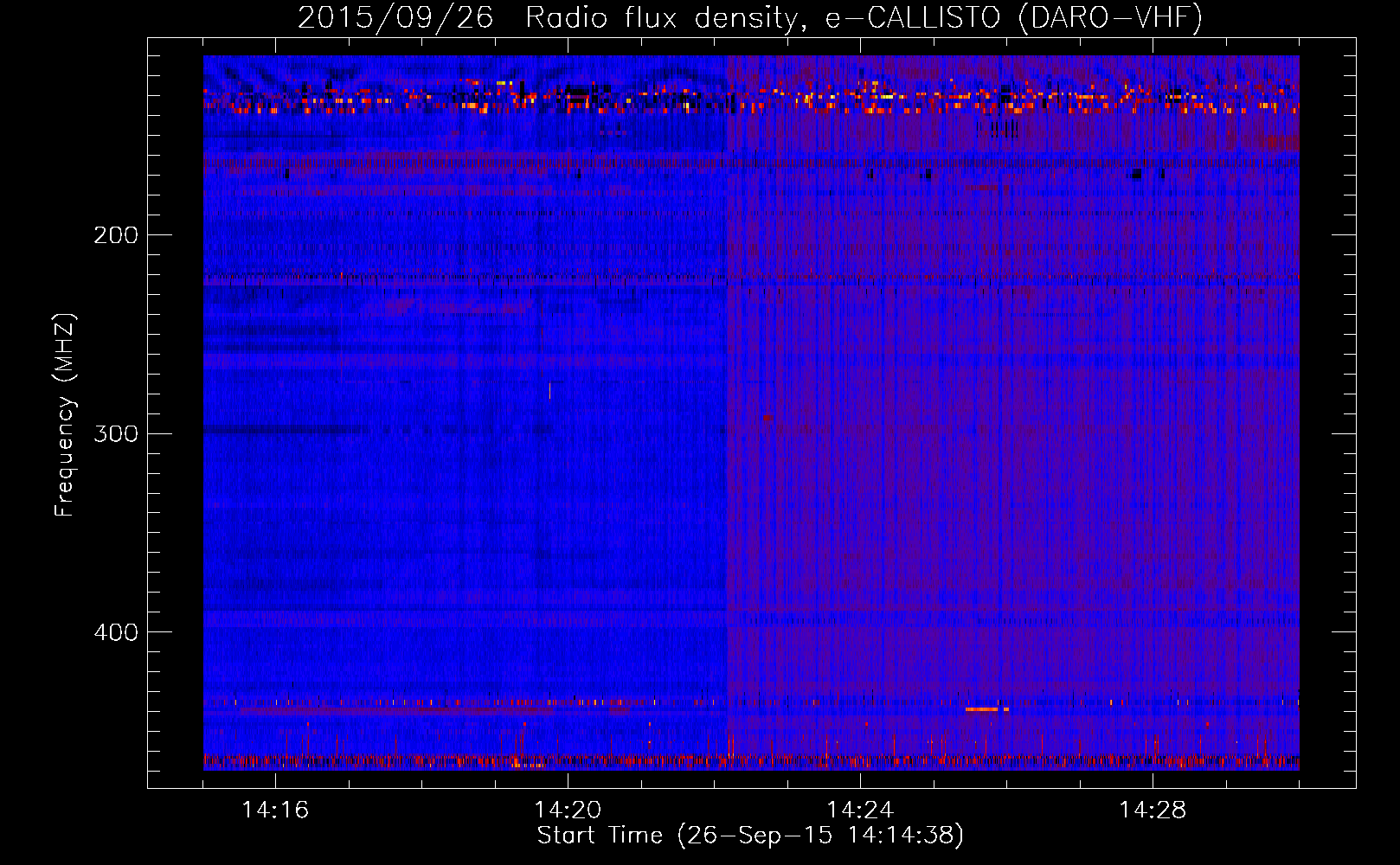Click the 14:20 time tick label
This screenshot has width=1400, height=865.
pos(568,811)
